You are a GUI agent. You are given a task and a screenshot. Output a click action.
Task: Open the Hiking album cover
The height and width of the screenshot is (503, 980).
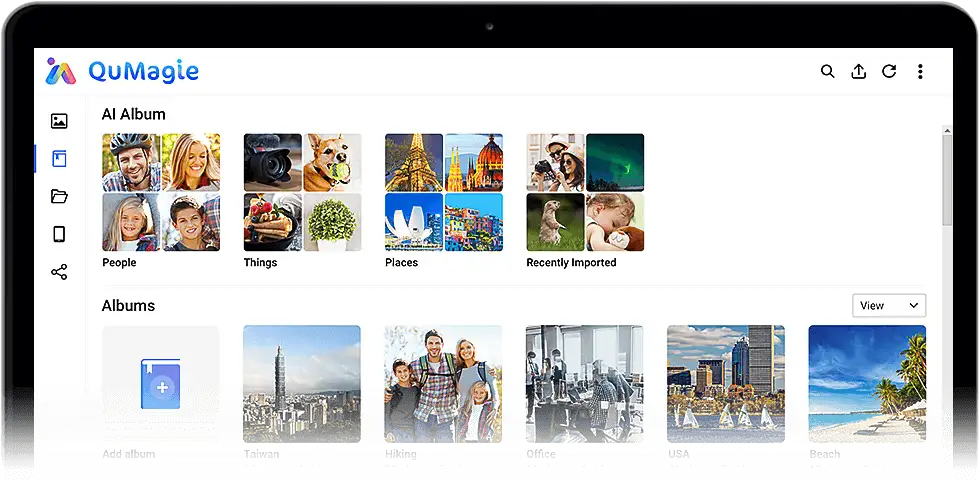tap(443, 384)
